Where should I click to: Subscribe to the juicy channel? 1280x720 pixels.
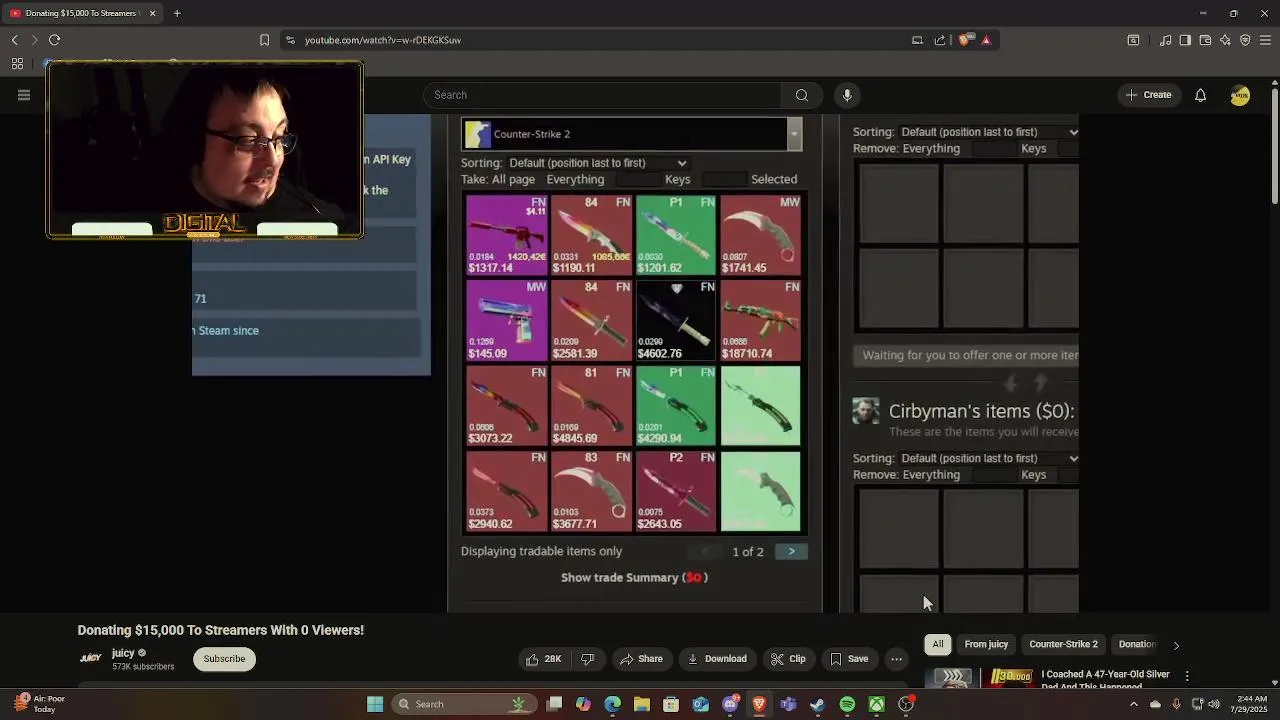(224, 659)
